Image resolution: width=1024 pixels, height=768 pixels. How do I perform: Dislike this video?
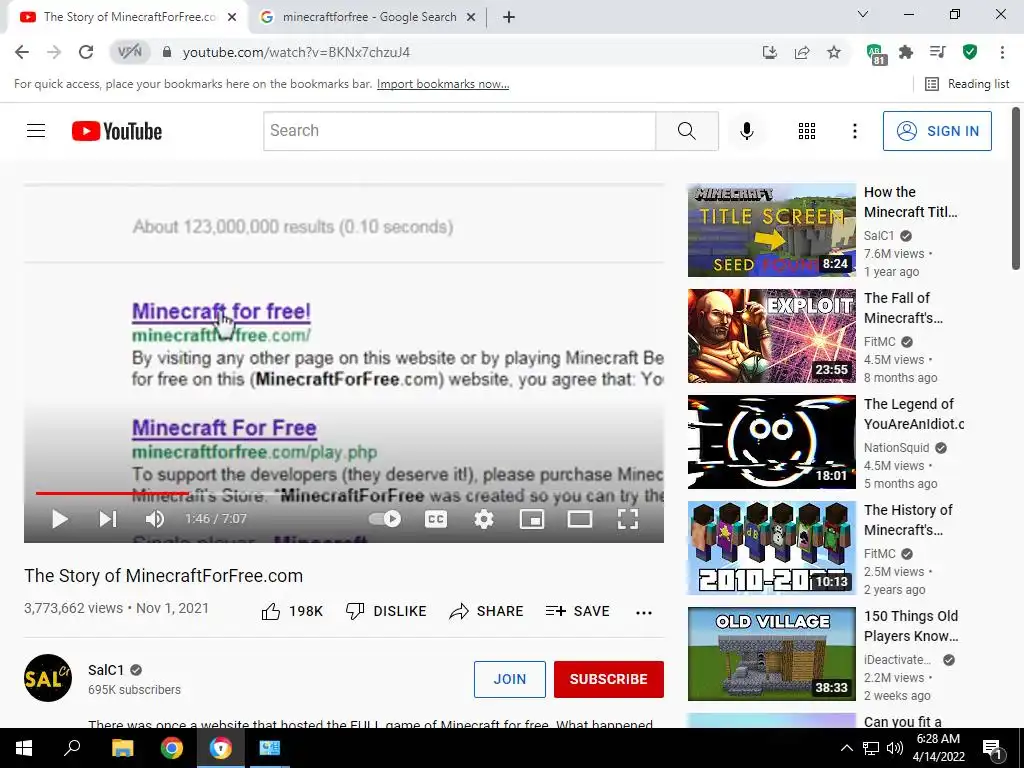386,611
